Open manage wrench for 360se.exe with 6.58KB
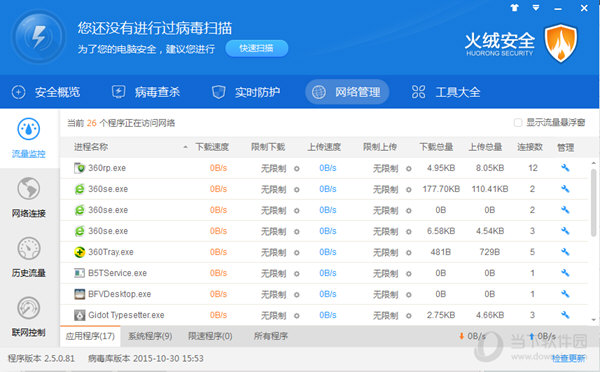The width and height of the screenshot is (600, 372). click(565, 231)
